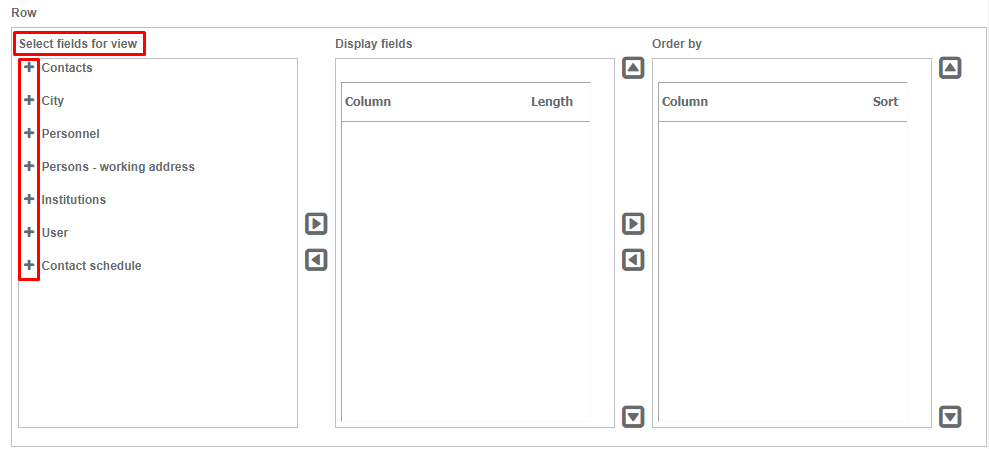Add selected field to Display fields
This screenshot has width=989, height=449.
pyautogui.click(x=316, y=223)
